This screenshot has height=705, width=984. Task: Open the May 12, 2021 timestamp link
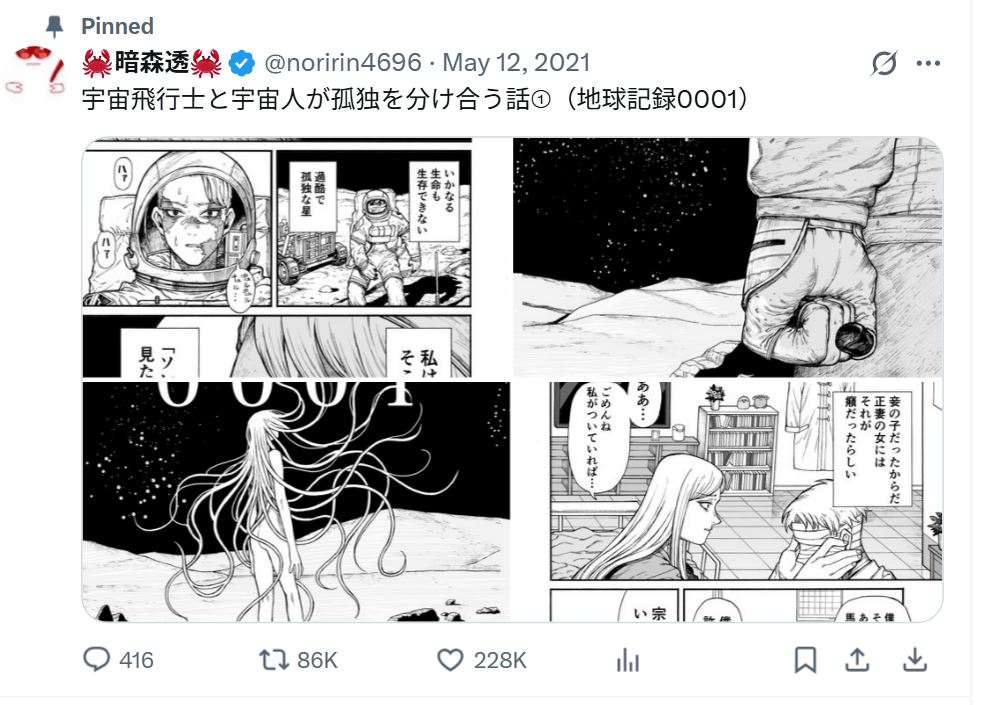516,63
